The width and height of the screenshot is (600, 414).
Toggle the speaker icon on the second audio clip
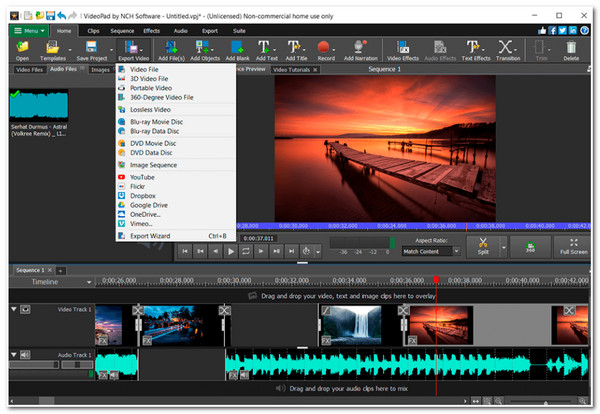tap(244, 375)
